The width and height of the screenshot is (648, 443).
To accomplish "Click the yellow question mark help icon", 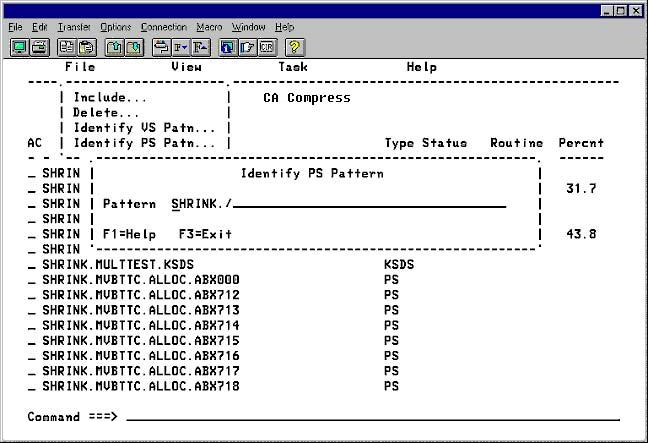I will (x=295, y=46).
